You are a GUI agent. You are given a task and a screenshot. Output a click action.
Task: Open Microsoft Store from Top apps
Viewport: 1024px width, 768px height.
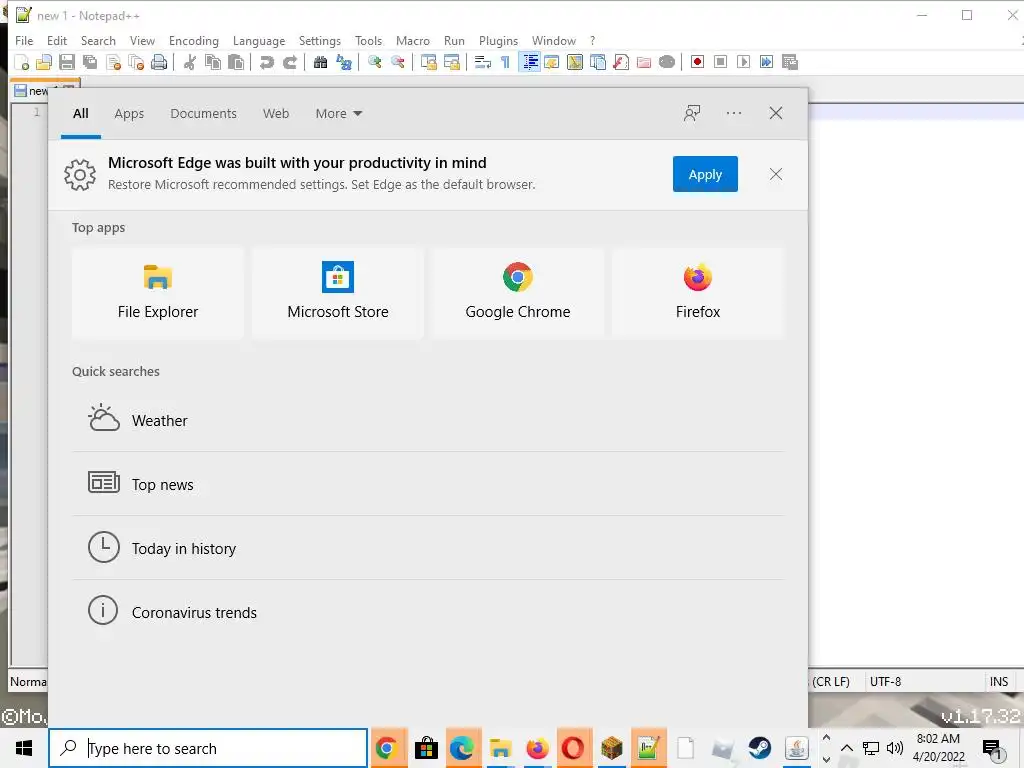tap(338, 293)
